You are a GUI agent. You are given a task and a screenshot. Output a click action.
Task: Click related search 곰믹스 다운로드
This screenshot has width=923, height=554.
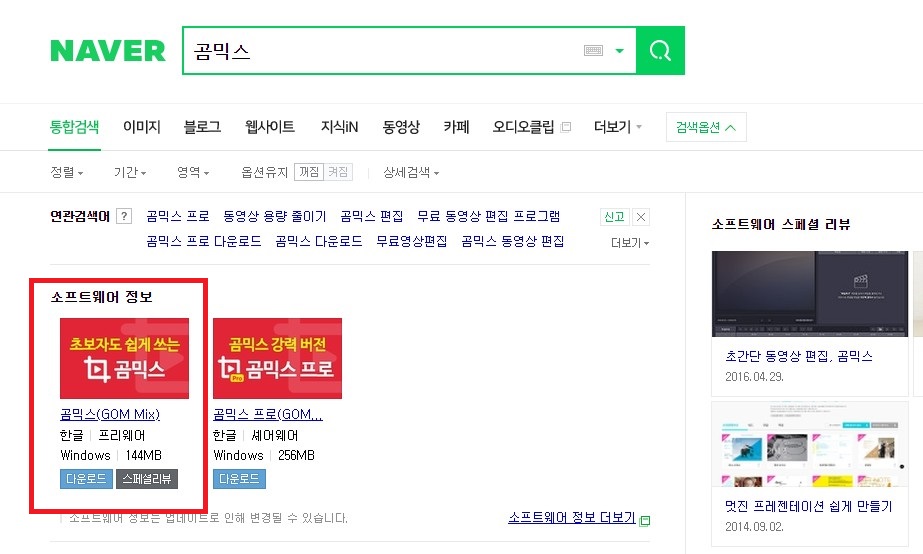pyautogui.click(x=318, y=241)
